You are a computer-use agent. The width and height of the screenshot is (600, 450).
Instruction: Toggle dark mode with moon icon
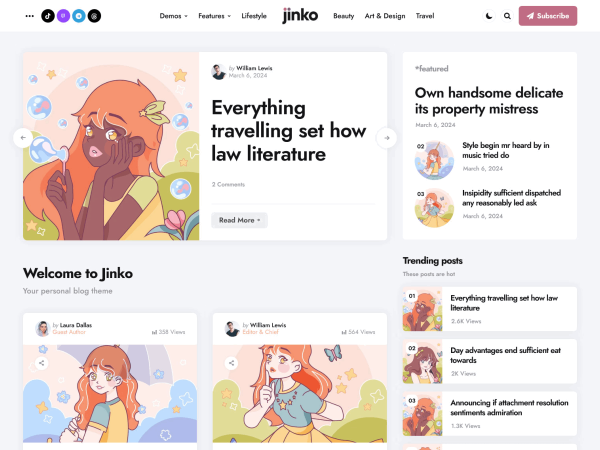pyautogui.click(x=489, y=16)
